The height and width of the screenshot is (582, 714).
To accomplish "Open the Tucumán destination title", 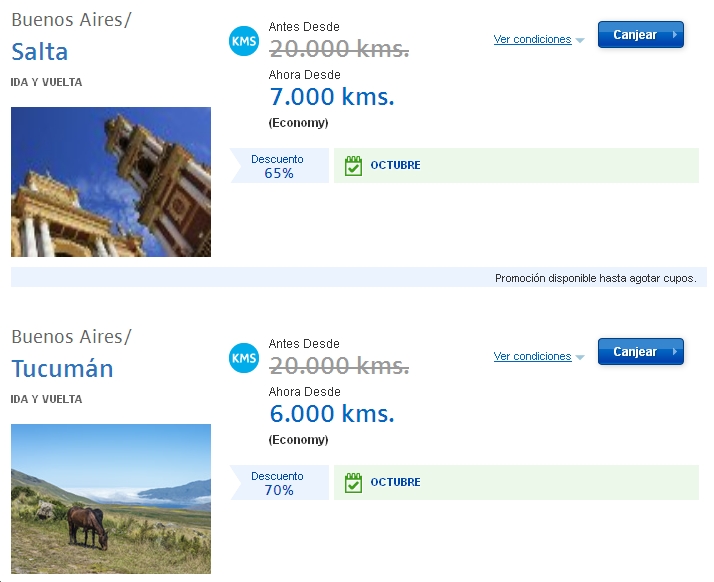I will (62, 369).
